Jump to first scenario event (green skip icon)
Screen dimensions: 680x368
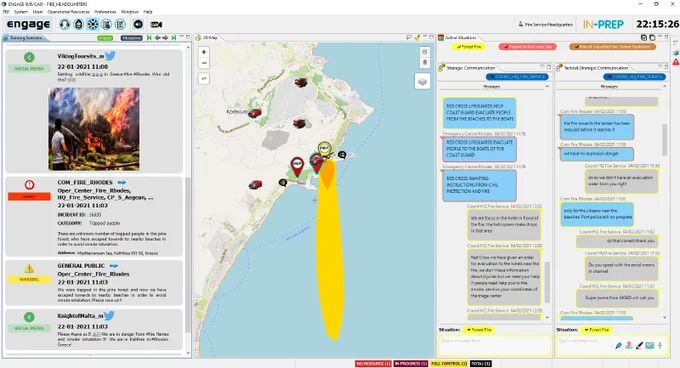[149, 38]
